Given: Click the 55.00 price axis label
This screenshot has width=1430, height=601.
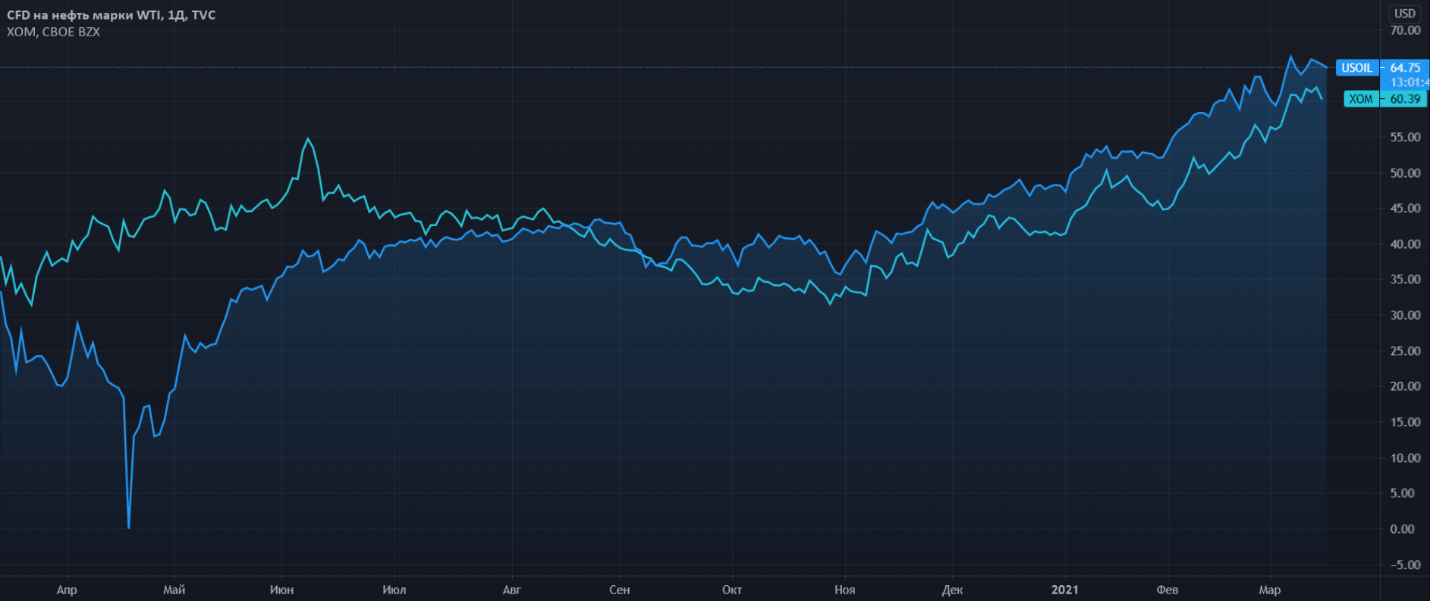Looking at the screenshot, I should click(1405, 137).
